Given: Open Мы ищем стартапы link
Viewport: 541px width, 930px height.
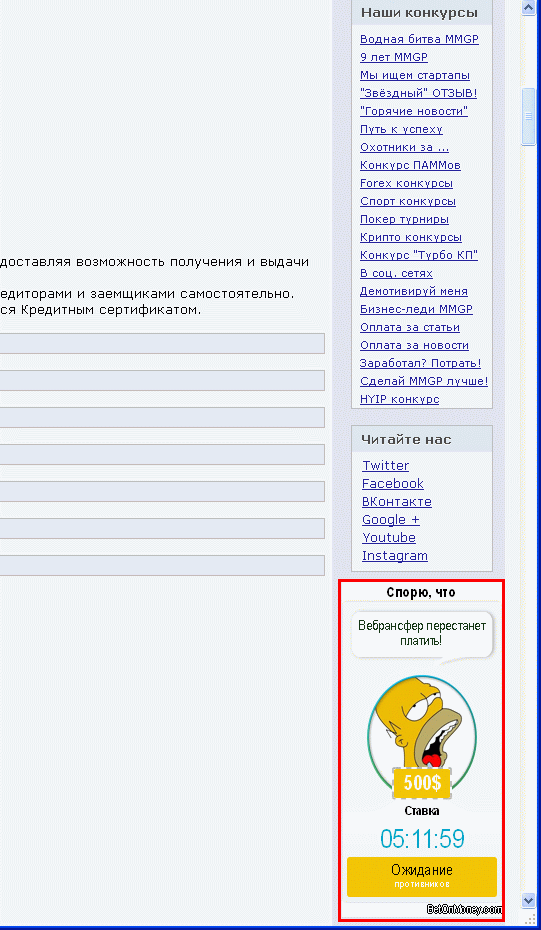Looking at the screenshot, I should pyautogui.click(x=415, y=75).
